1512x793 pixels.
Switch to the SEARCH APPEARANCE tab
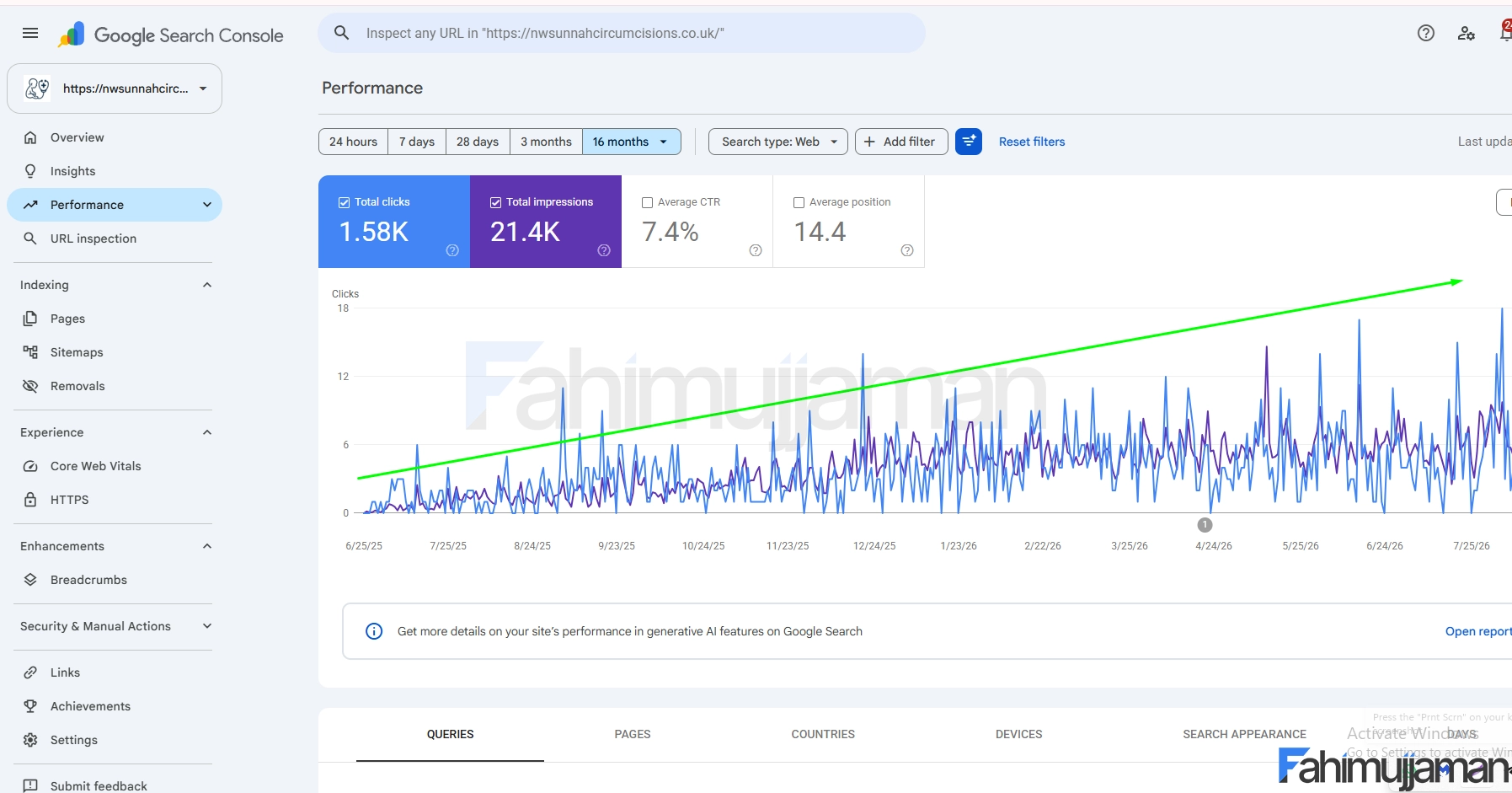[x=1244, y=735]
